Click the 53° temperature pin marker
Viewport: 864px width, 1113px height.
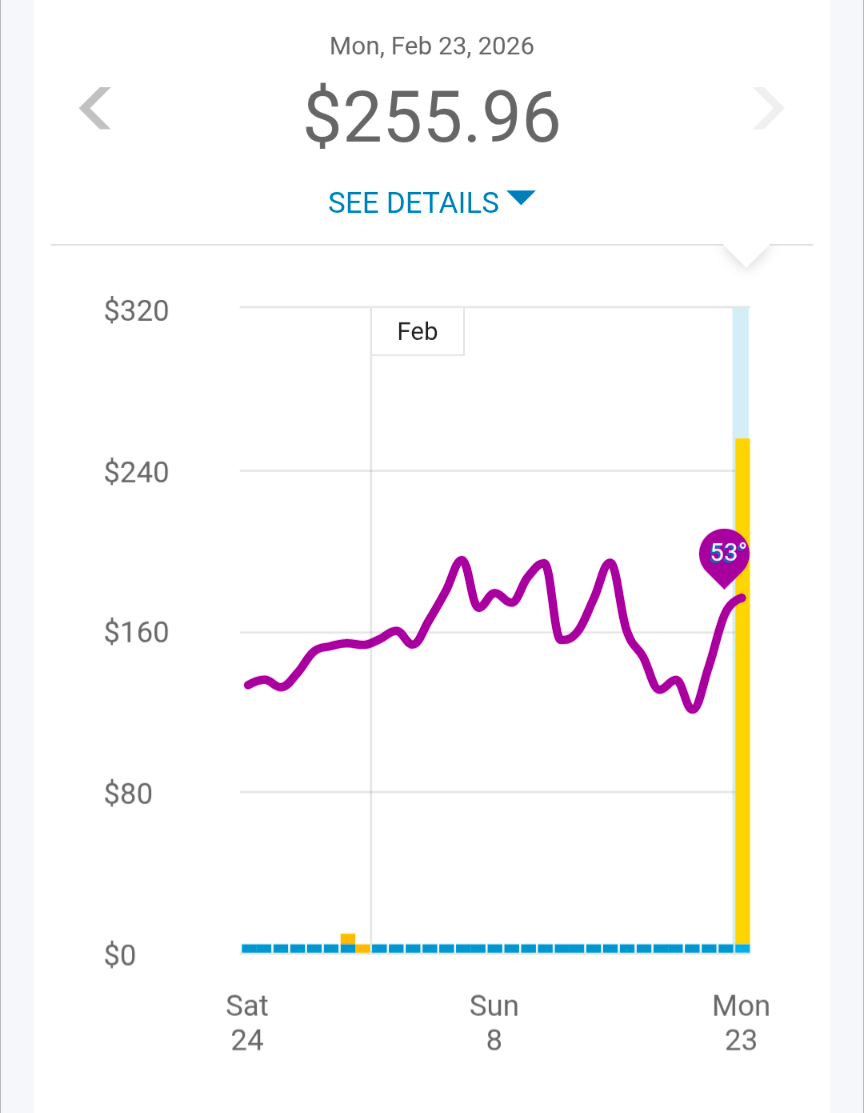click(723, 554)
